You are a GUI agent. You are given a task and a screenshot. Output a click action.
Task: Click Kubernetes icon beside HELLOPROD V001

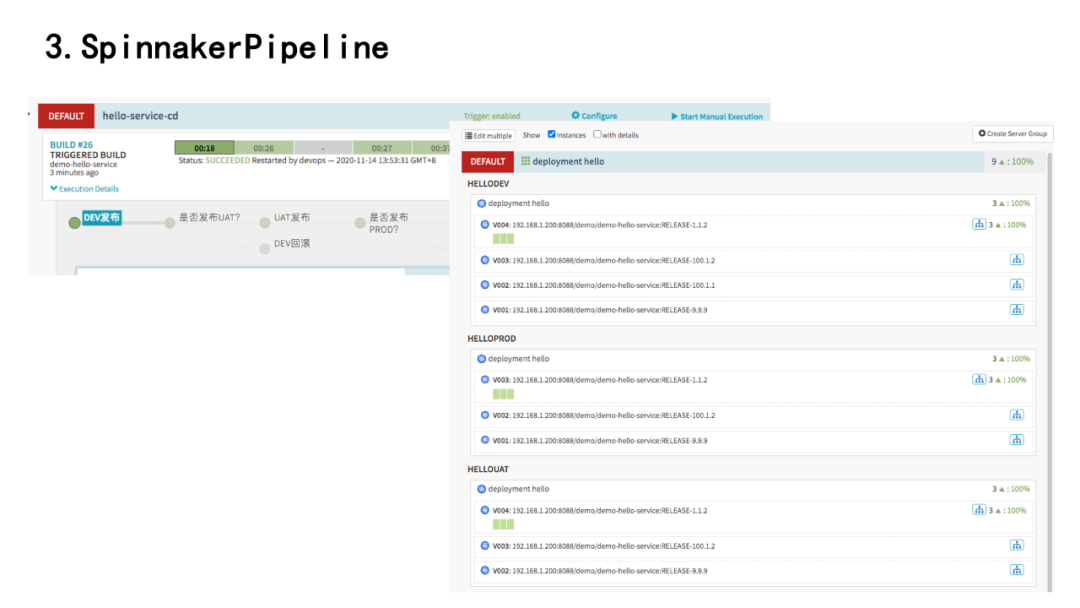pyautogui.click(x=485, y=440)
